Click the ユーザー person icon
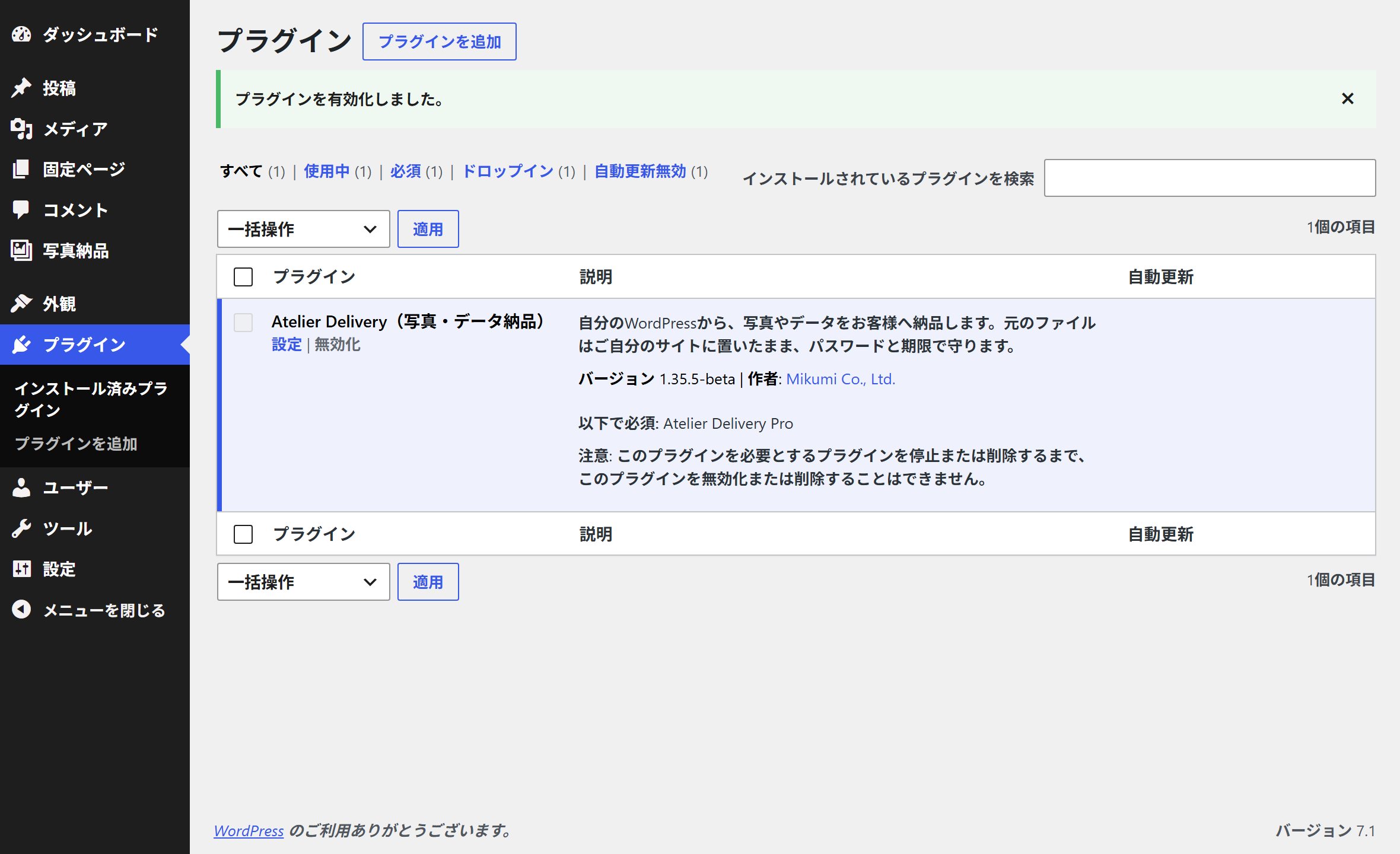1400x854 pixels. pyautogui.click(x=21, y=487)
